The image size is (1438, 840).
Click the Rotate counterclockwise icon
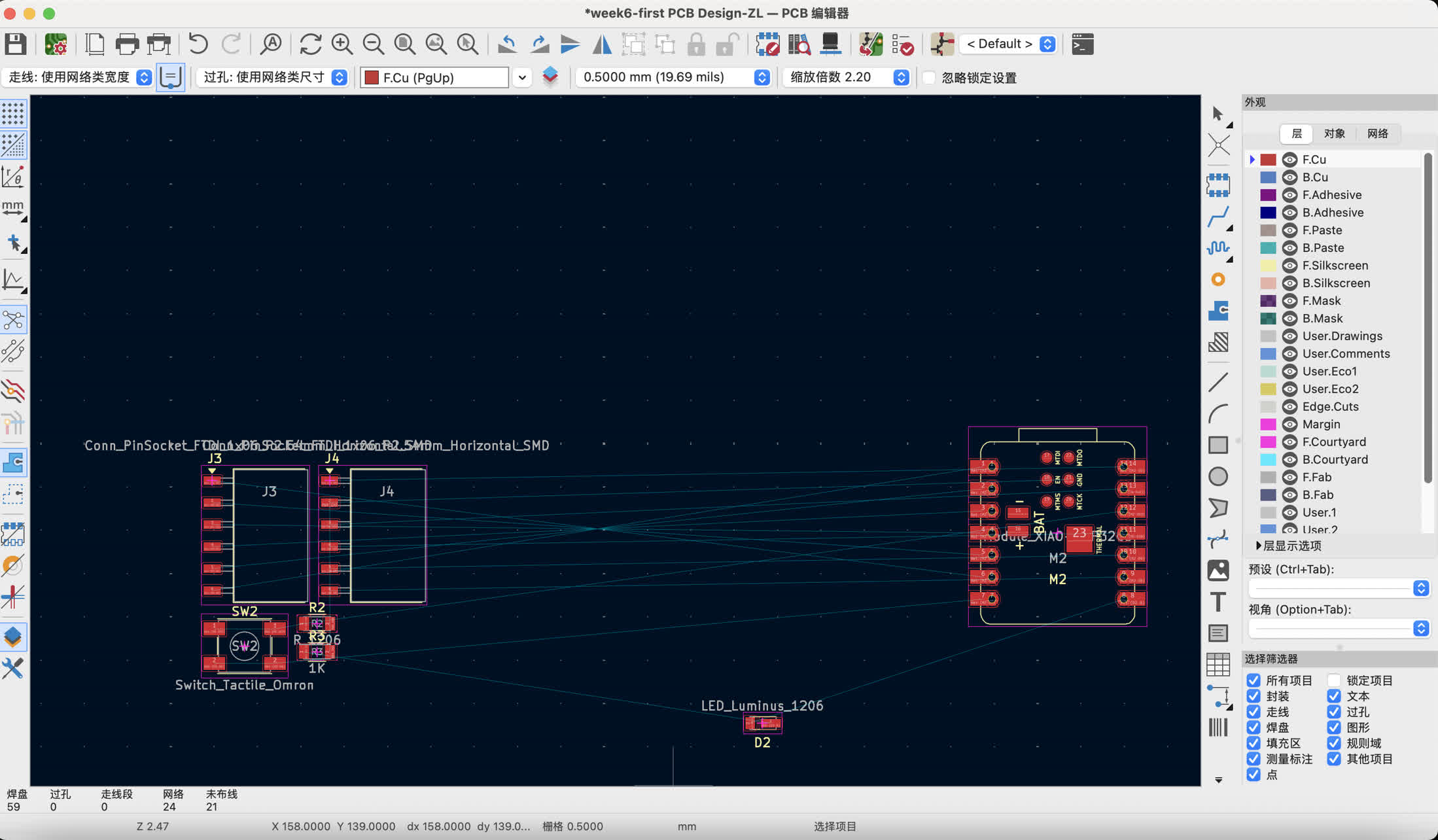507,44
